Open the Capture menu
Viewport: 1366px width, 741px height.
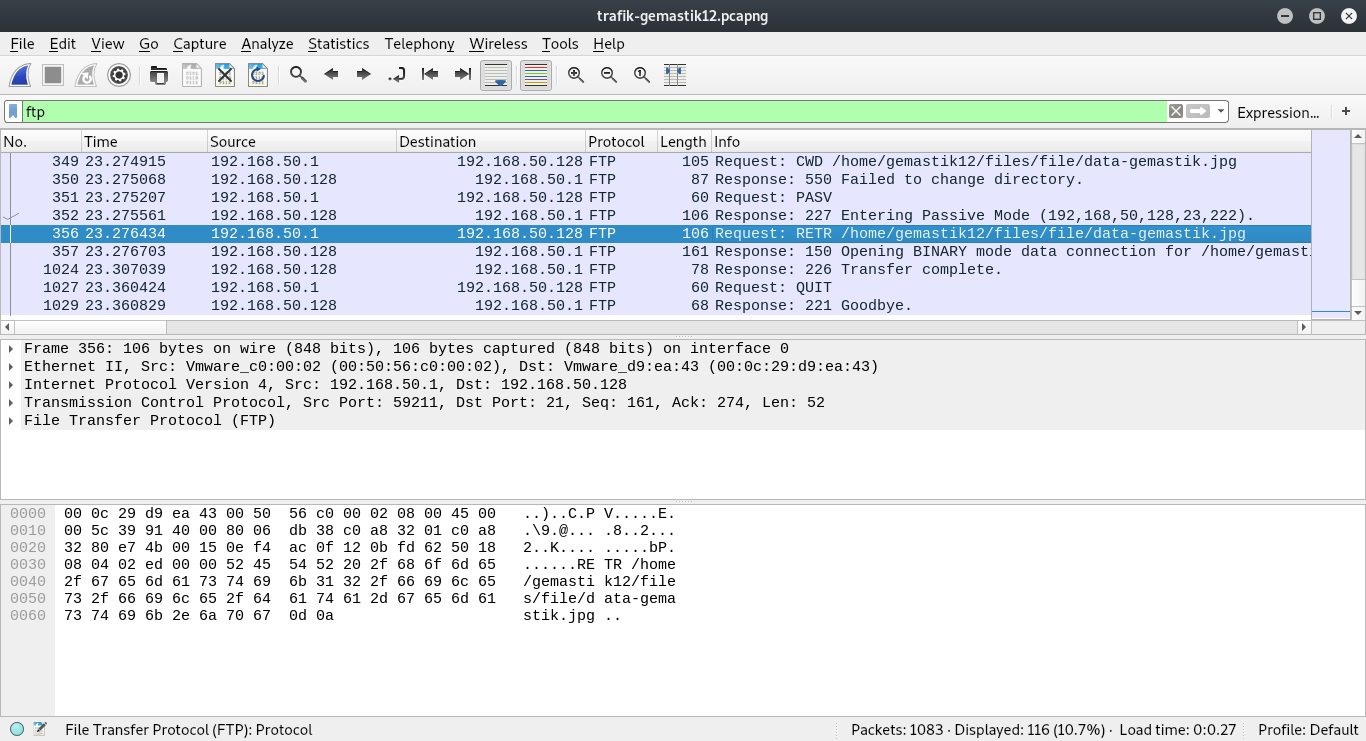tap(200, 44)
